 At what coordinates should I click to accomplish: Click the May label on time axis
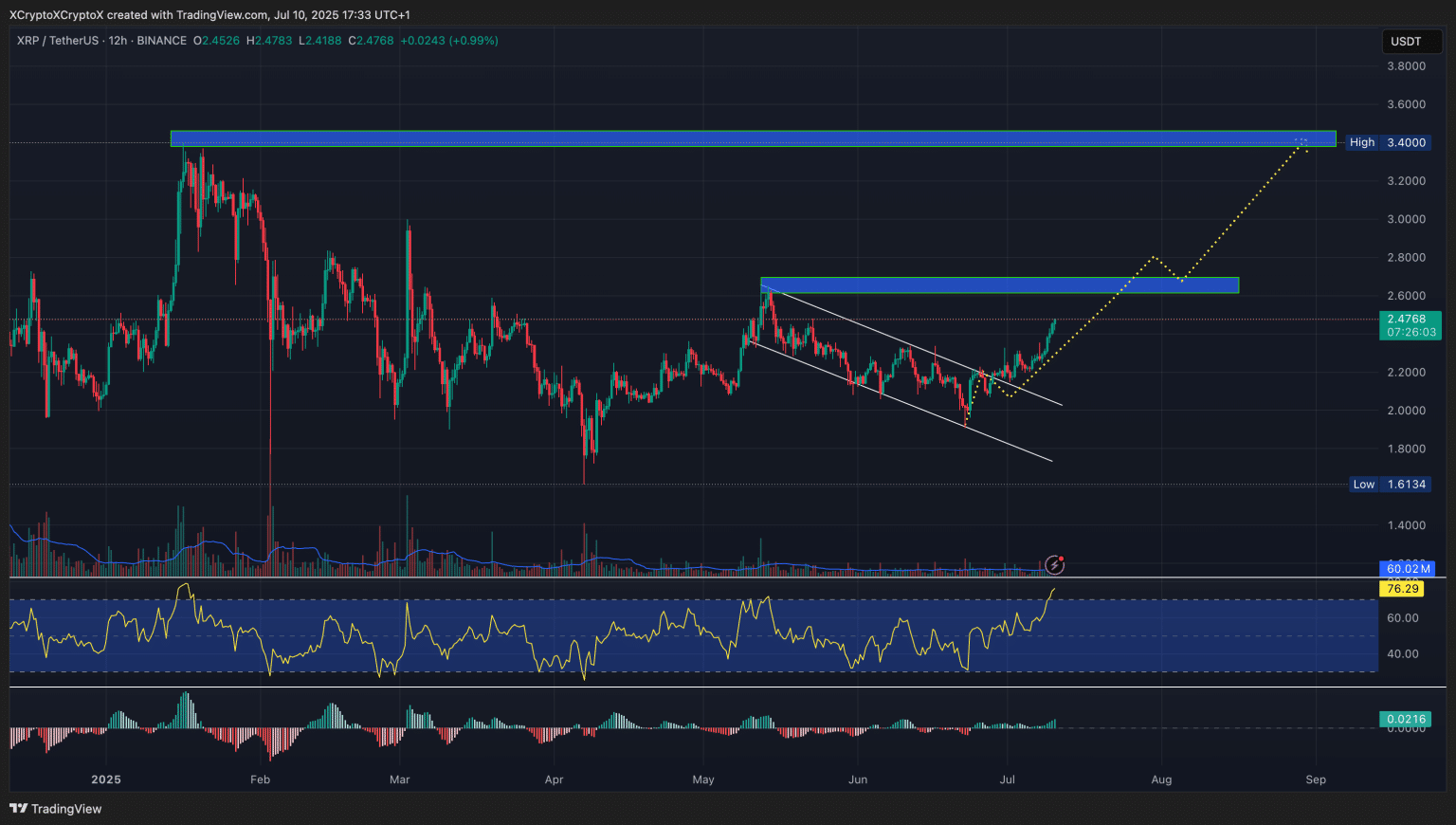pyautogui.click(x=703, y=779)
